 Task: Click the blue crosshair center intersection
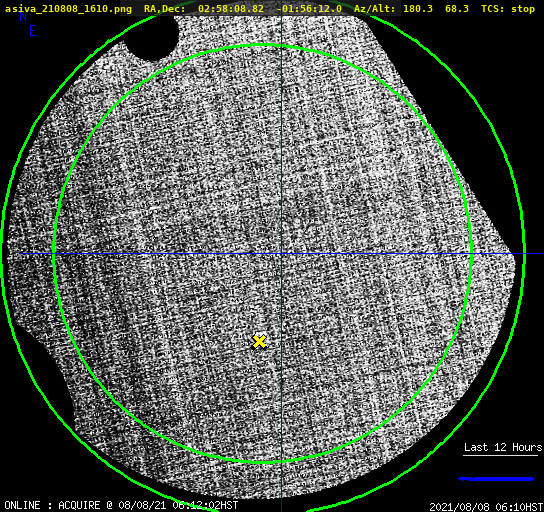click(x=281, y=254)
